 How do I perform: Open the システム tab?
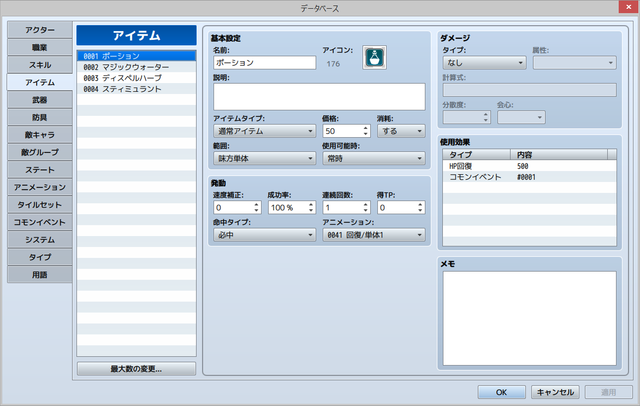[40, 240]
